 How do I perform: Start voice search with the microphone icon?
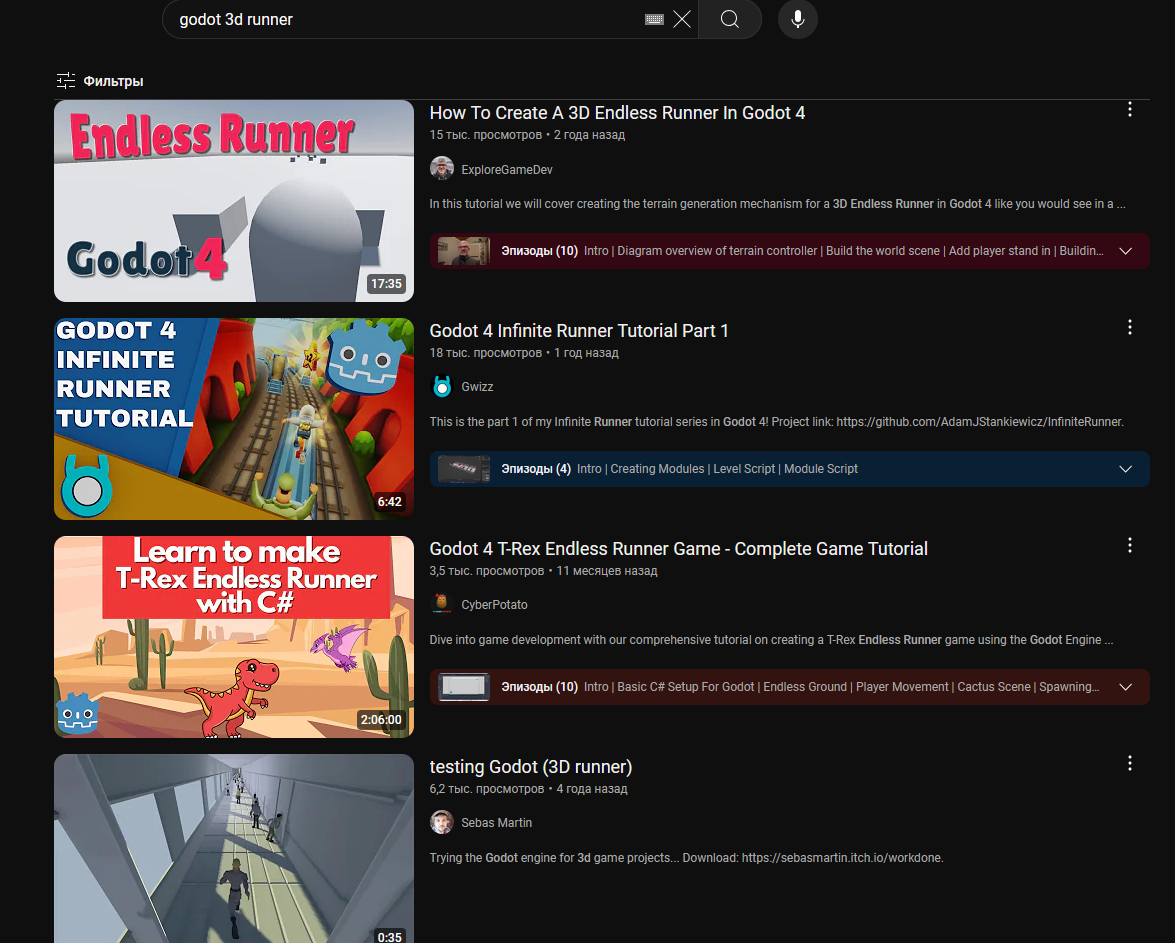(798, 19)
